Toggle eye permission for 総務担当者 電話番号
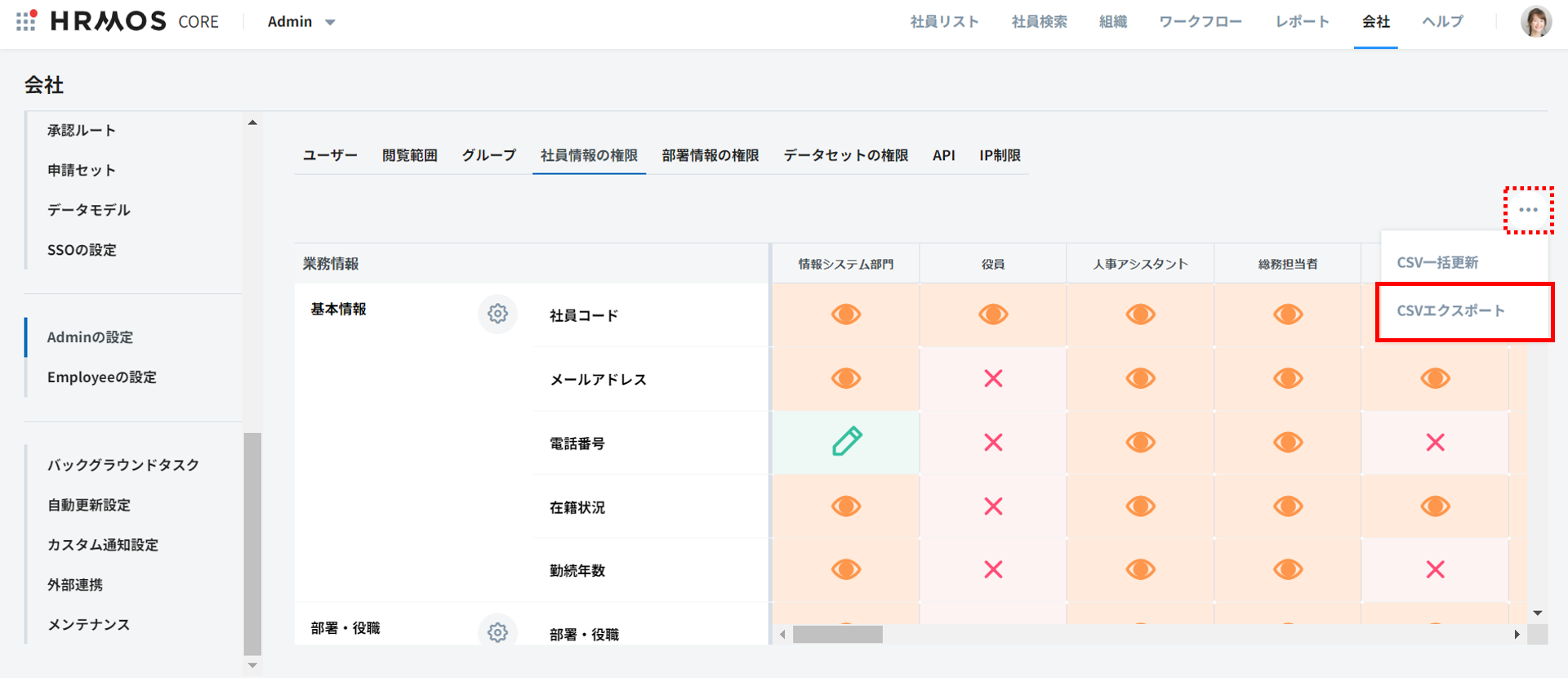 click(x=1288, y=442)
